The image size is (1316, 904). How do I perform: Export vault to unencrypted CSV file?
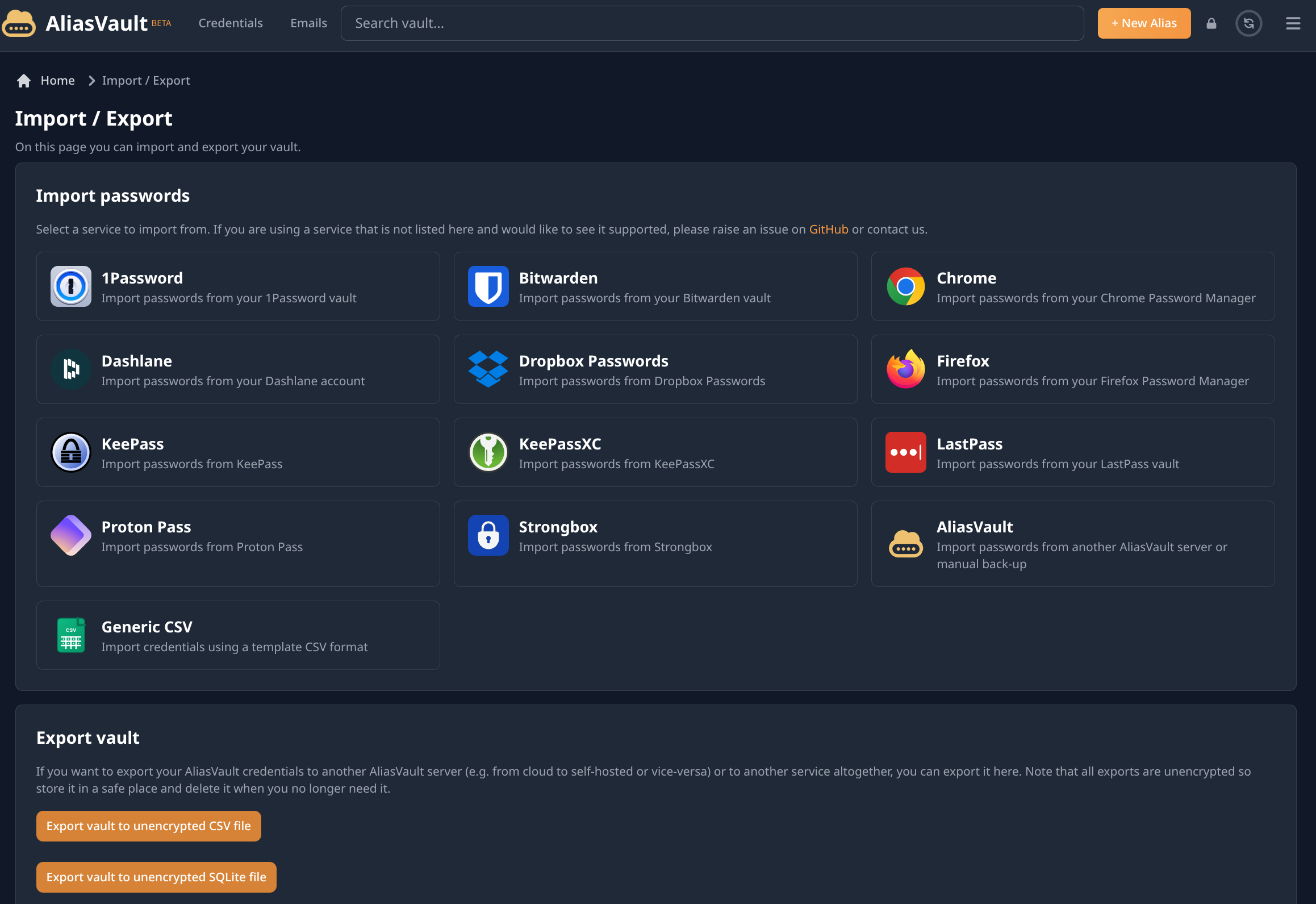point(148,826)
